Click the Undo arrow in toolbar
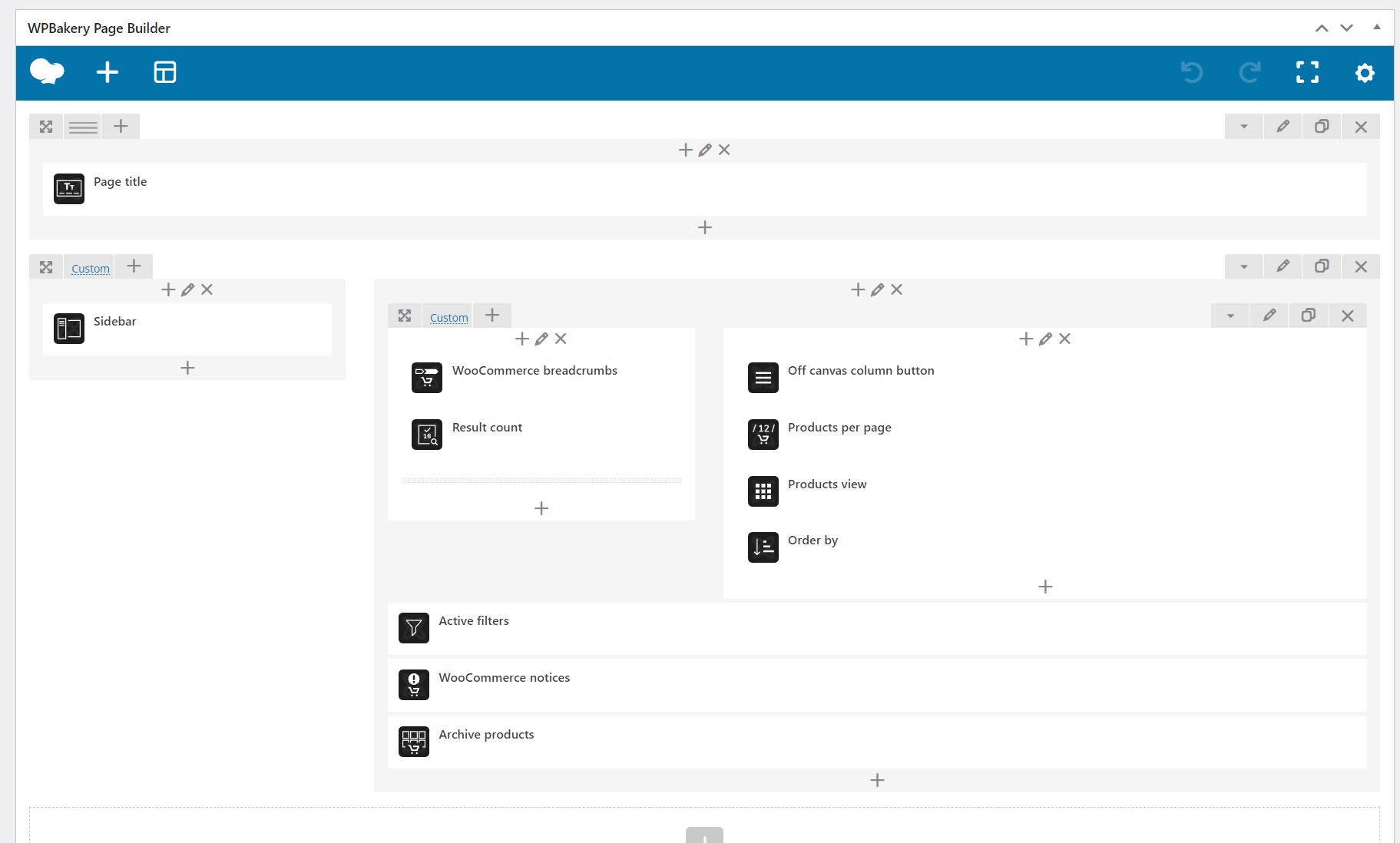Screen dimensions: 1400x843 click(1192, 72)
